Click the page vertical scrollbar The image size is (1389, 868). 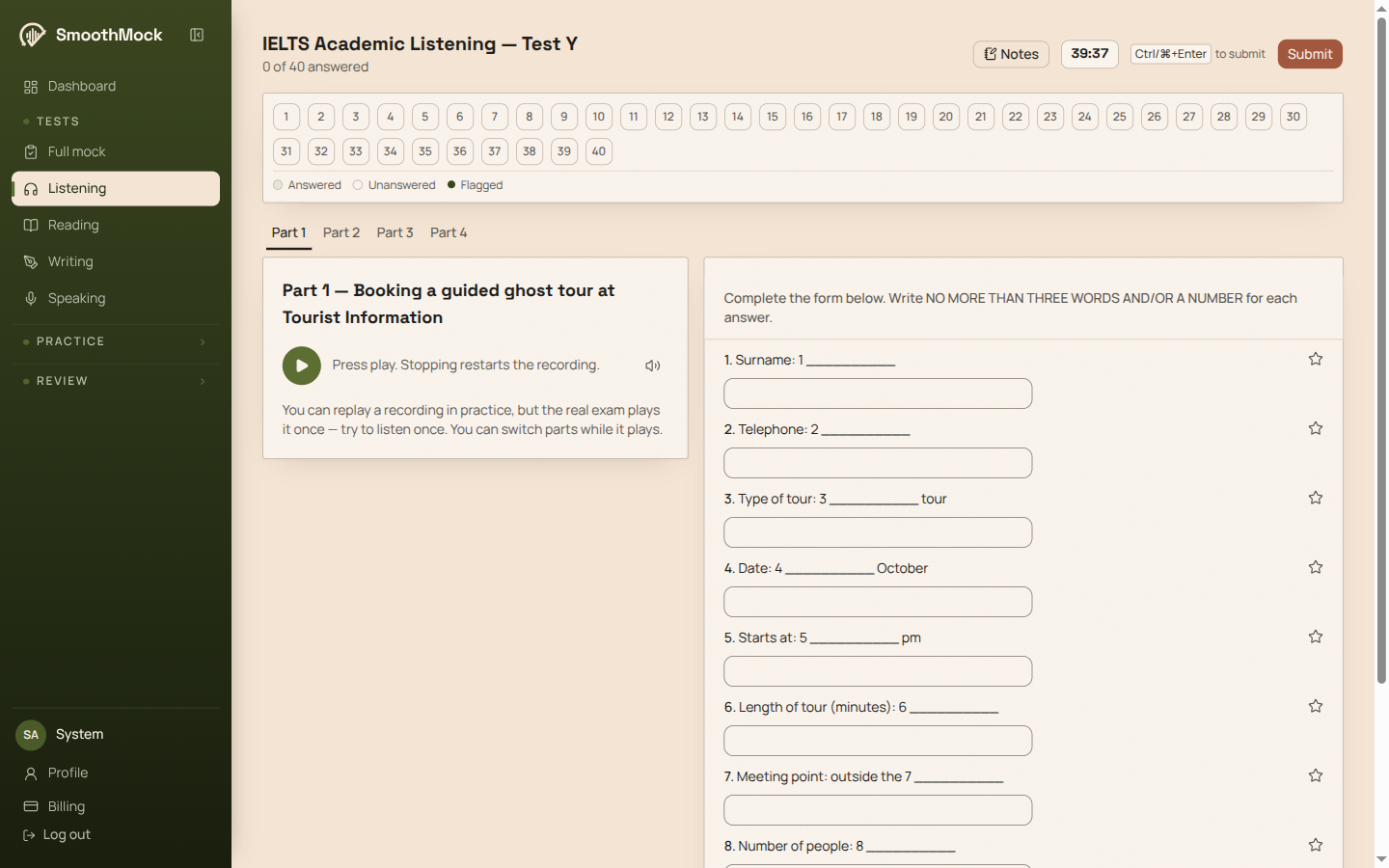tap(1381, 351)
